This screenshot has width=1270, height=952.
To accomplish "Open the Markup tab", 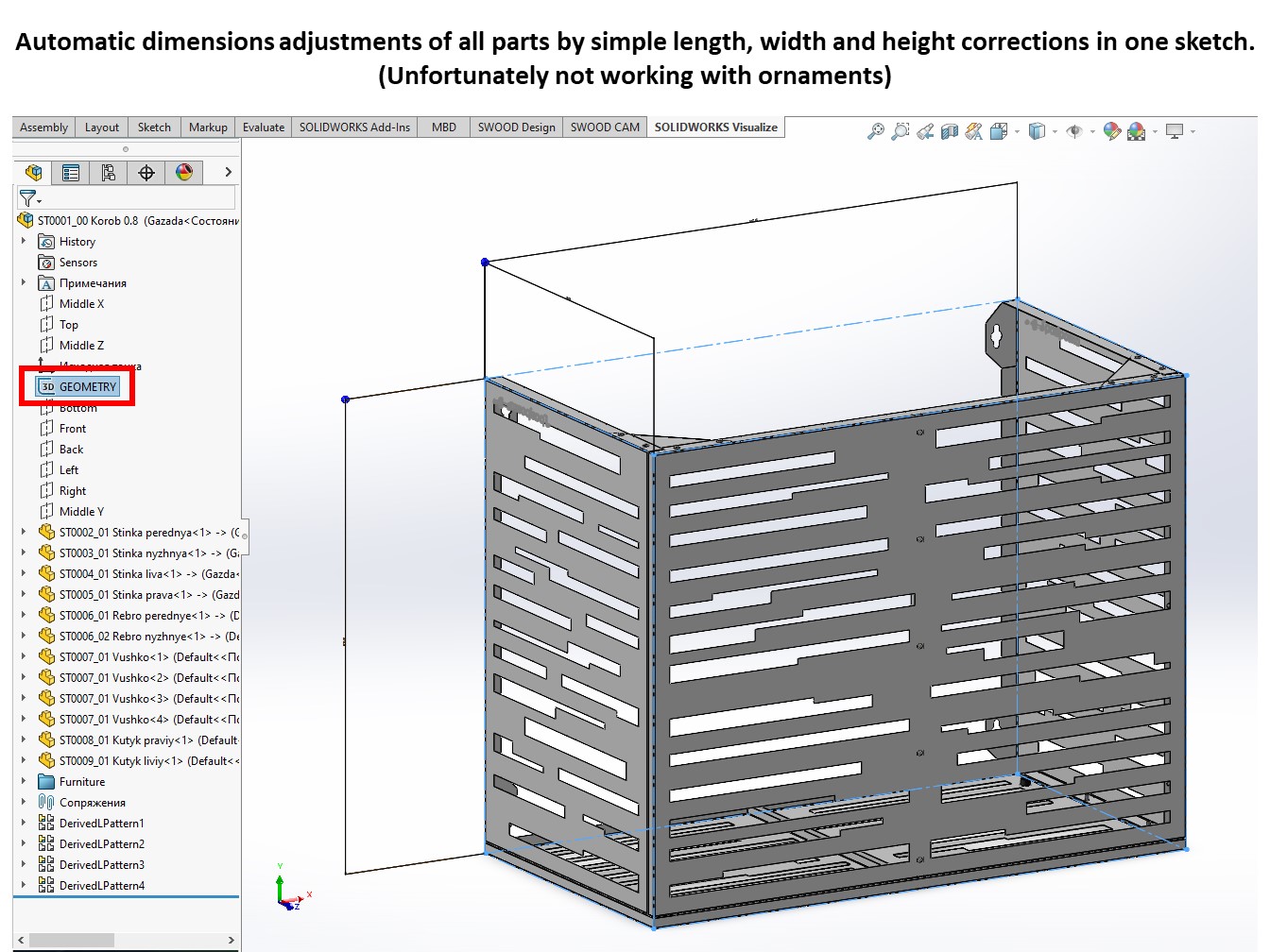I will click(x=208, y=127).
